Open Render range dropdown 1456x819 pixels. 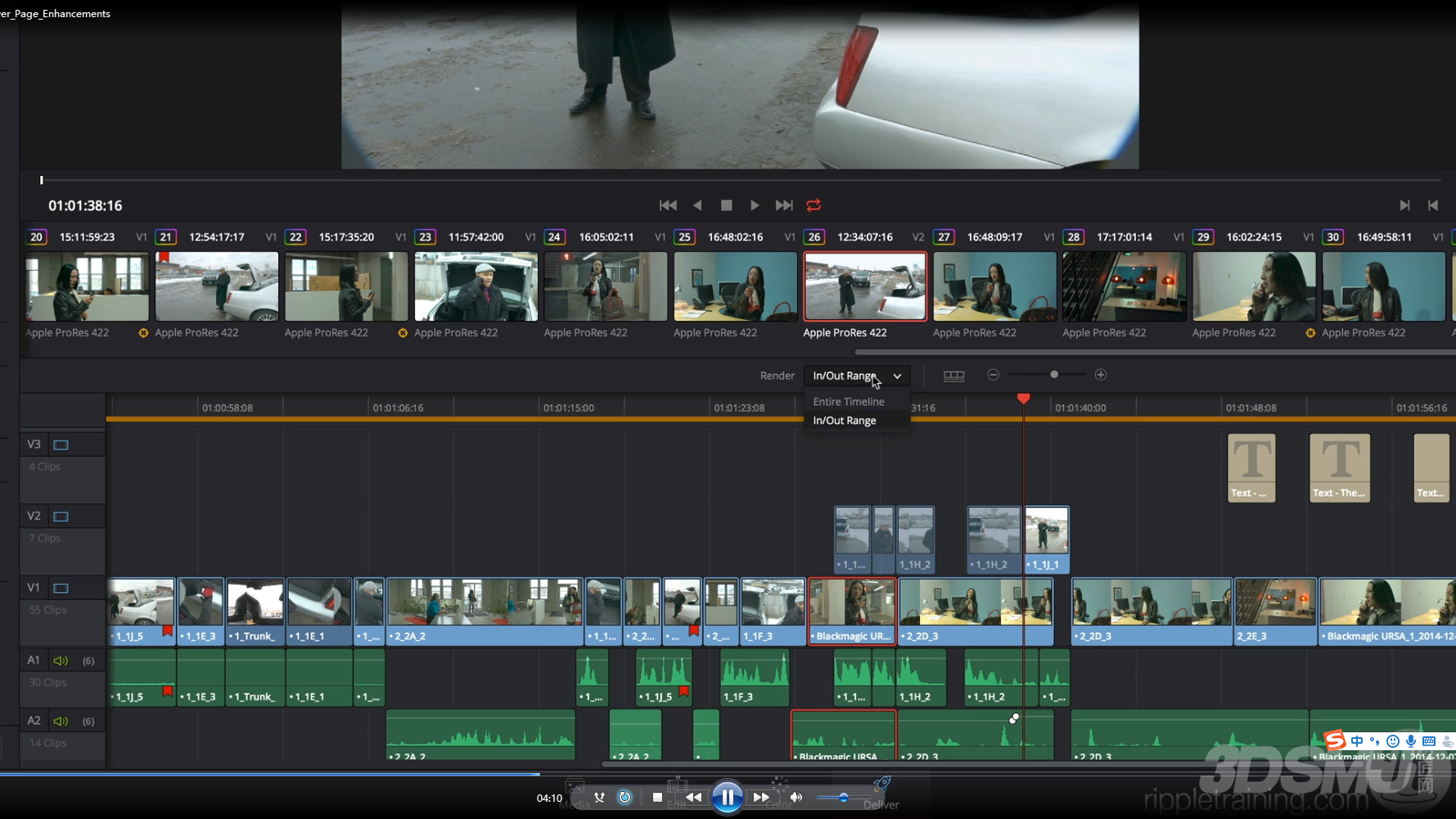tap(857, 376)
